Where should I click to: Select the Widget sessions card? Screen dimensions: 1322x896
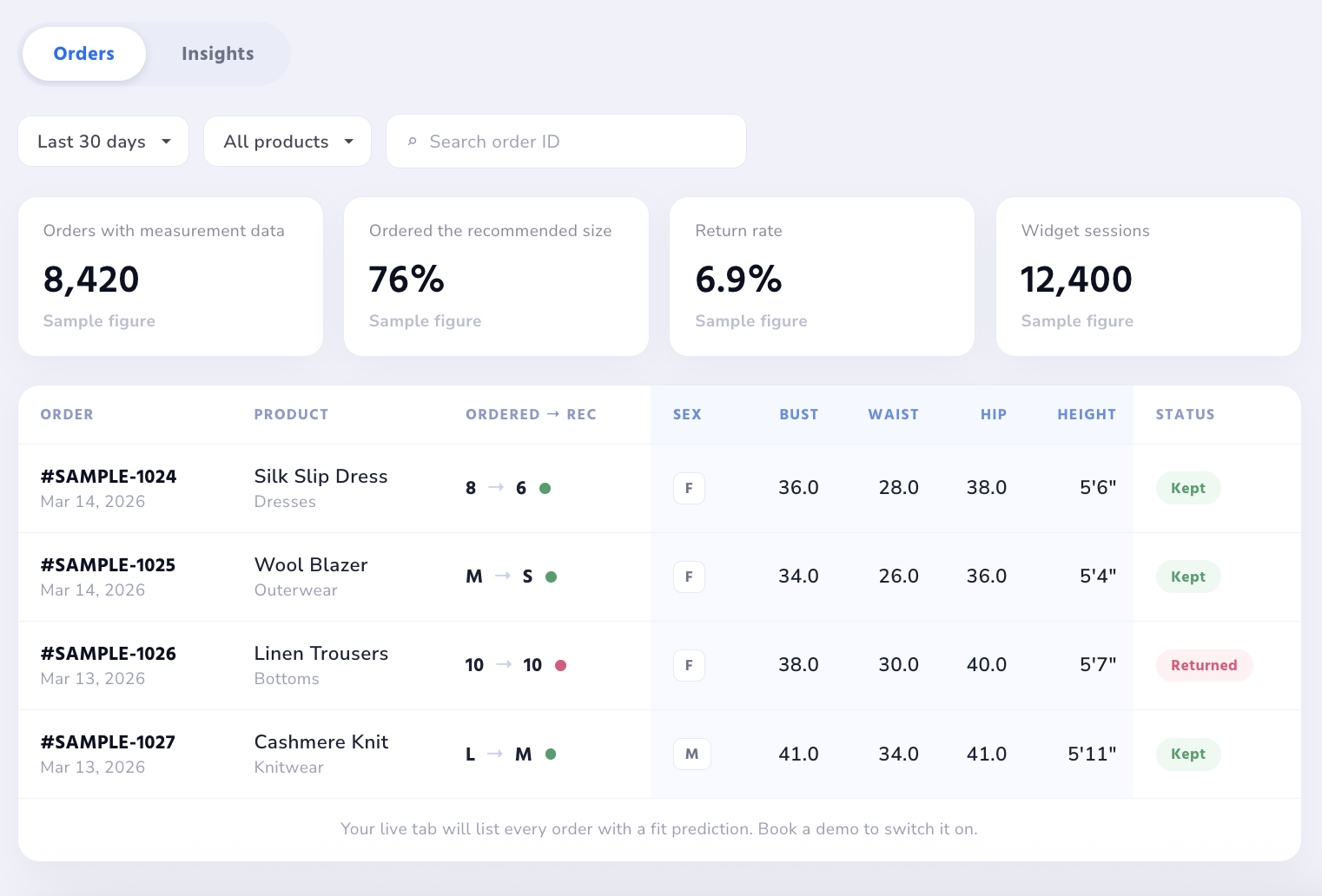(1148, 276)
